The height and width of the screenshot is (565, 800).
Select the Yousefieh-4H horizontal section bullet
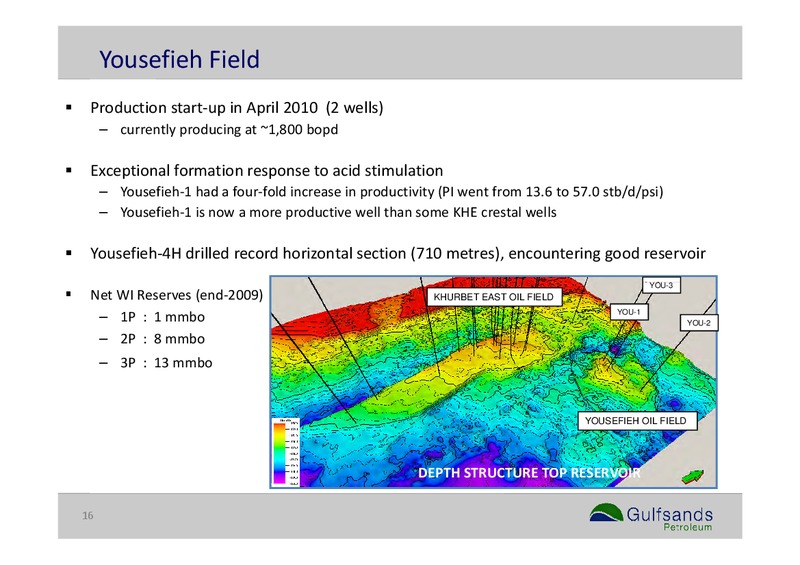(398, 254)
